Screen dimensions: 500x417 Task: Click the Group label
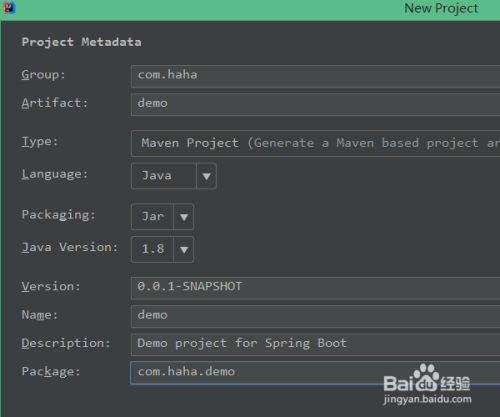(x=43, y=75)
